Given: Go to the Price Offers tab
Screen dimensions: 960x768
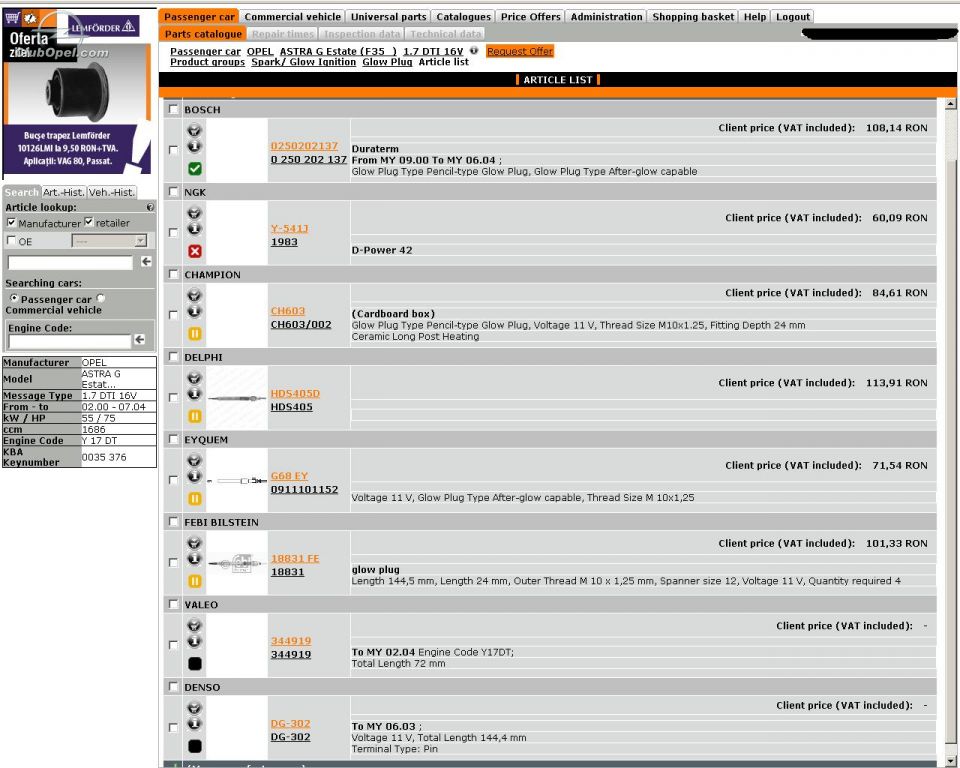Looking at the screenshot, I should 530,17.
